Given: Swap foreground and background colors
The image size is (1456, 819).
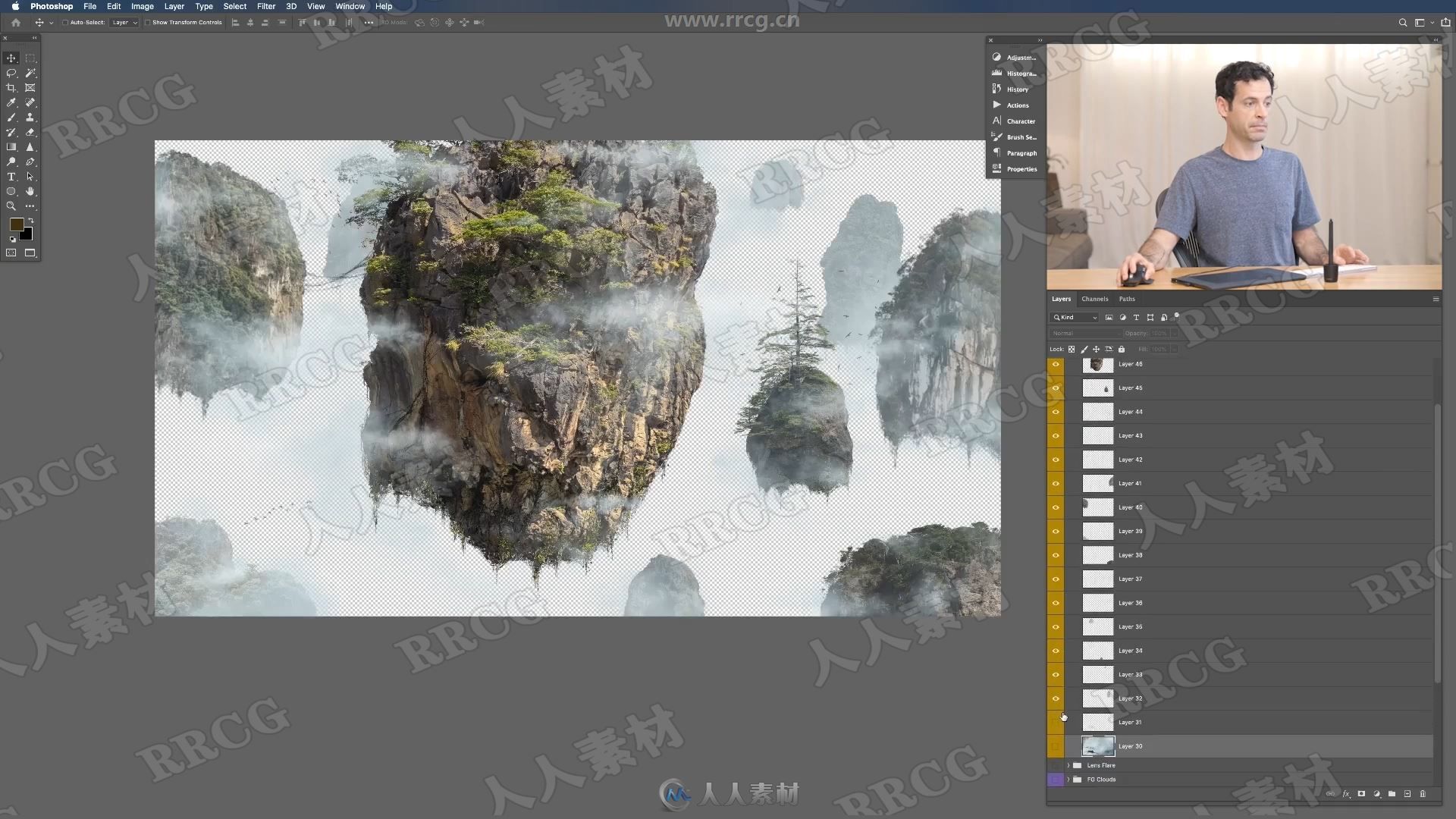Looking at the screenshot, I should [31, 221].
